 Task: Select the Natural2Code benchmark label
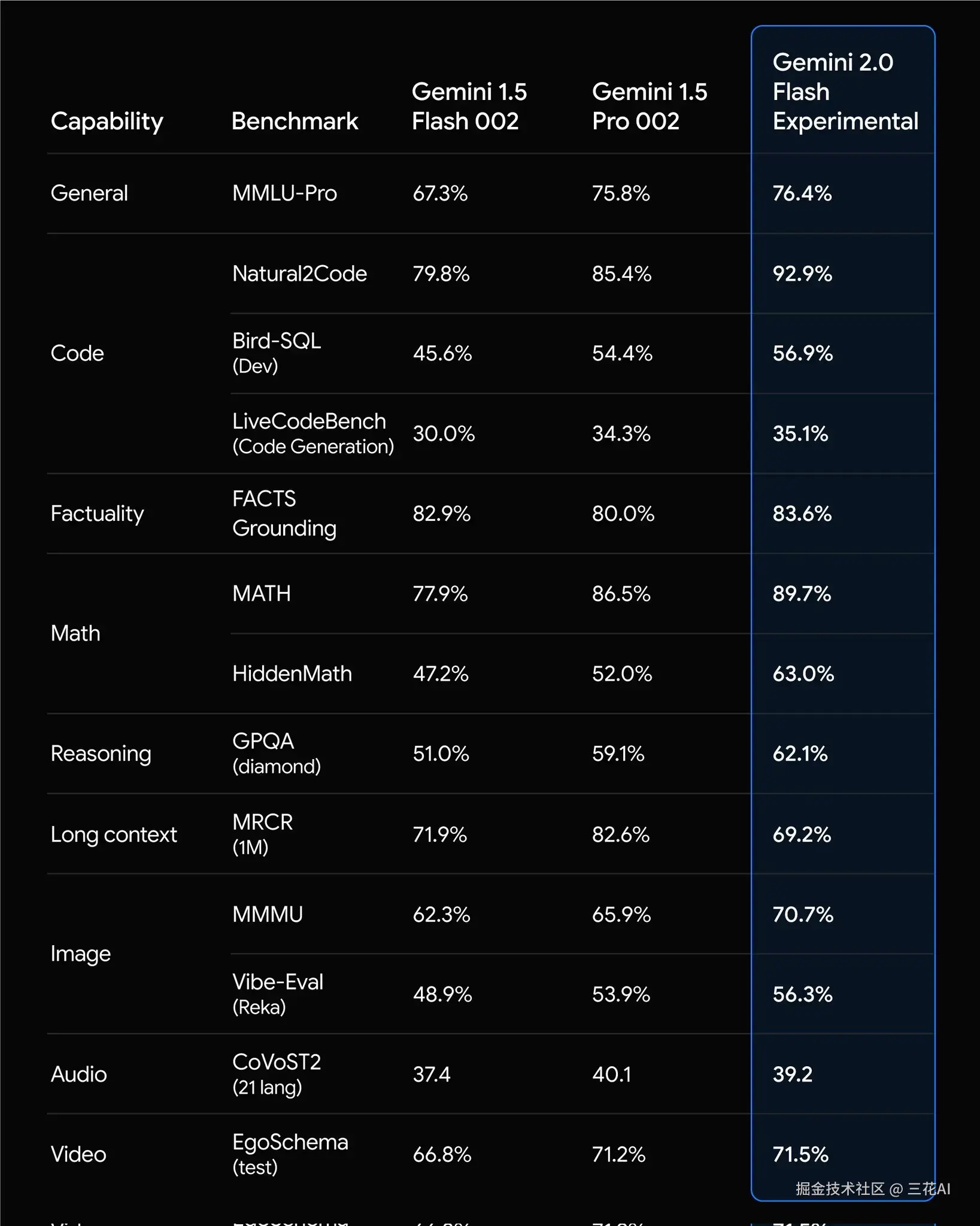[x=299, y=274]
